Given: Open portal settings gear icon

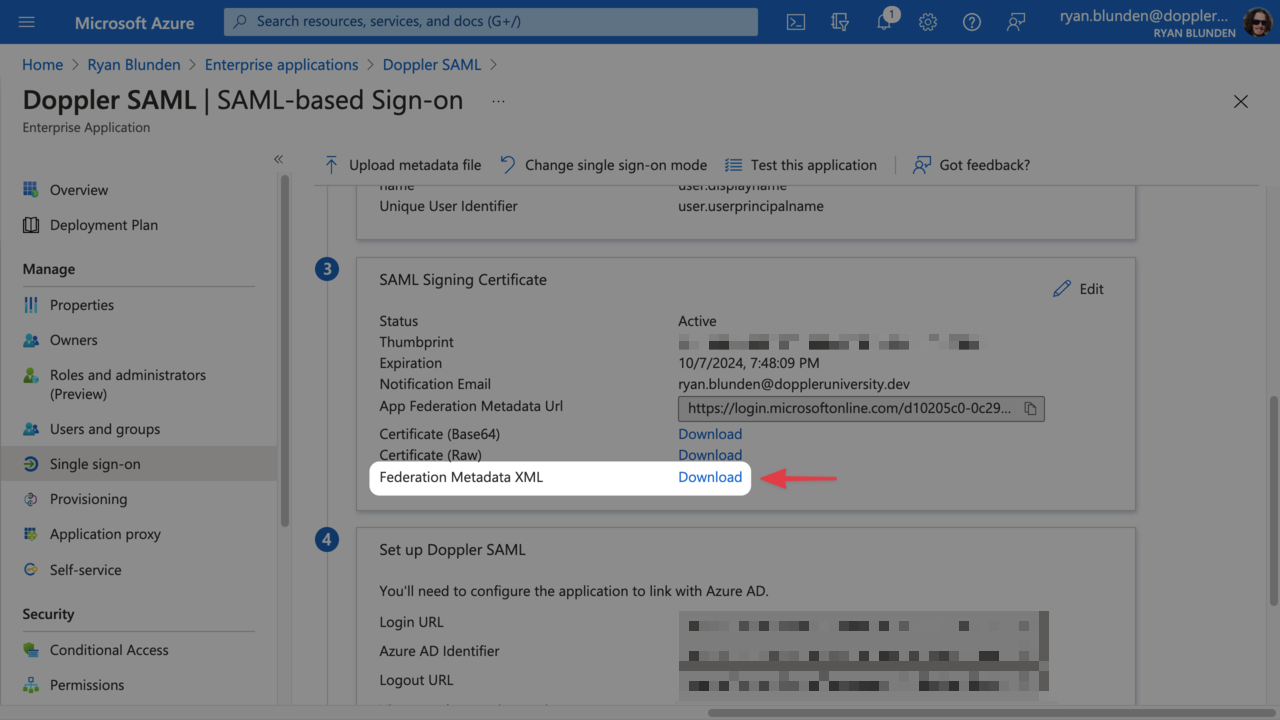Looking at the screenshot, I should [928, 22].
